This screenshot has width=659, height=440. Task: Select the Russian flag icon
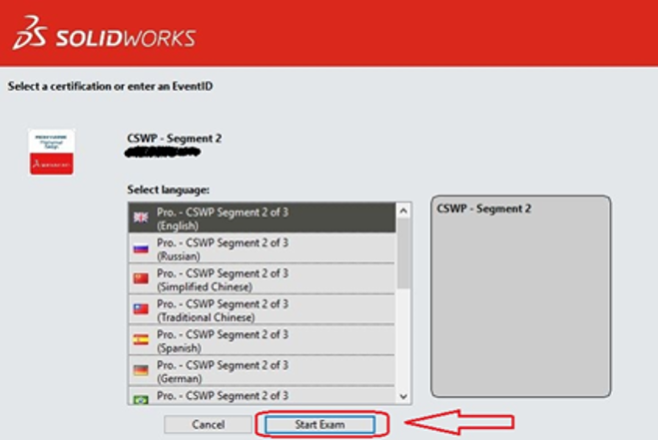click(x=140, y=248)
